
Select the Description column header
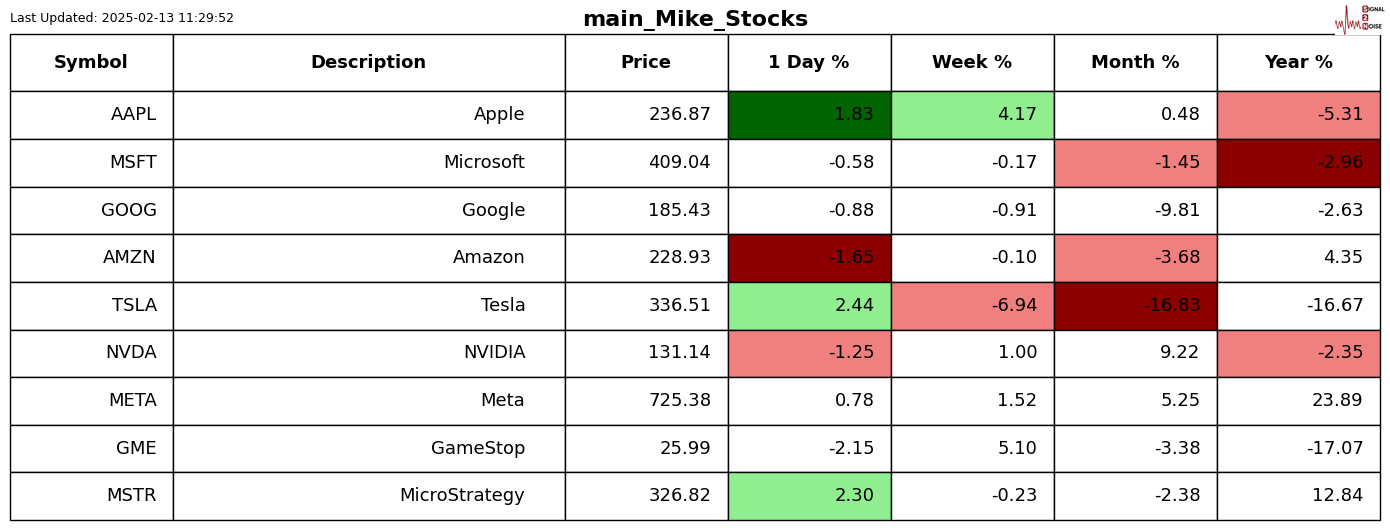[368, 63]
